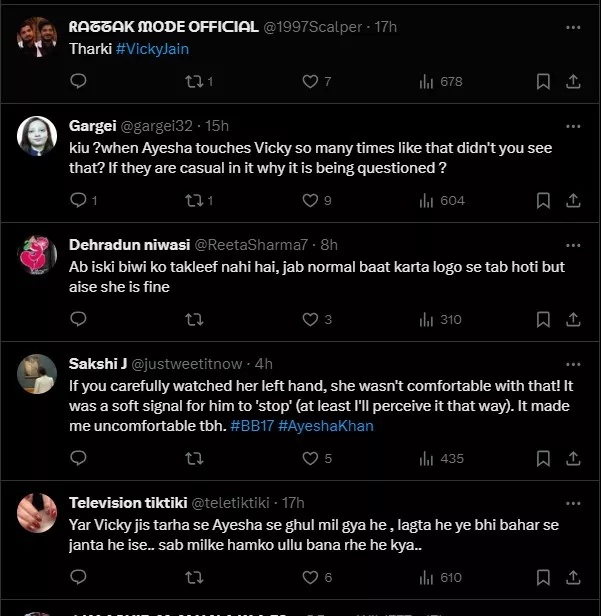Bookmark the RATTAK MODE OFFICIAL tweet
The image size is (601, 616).
[543, 81]
